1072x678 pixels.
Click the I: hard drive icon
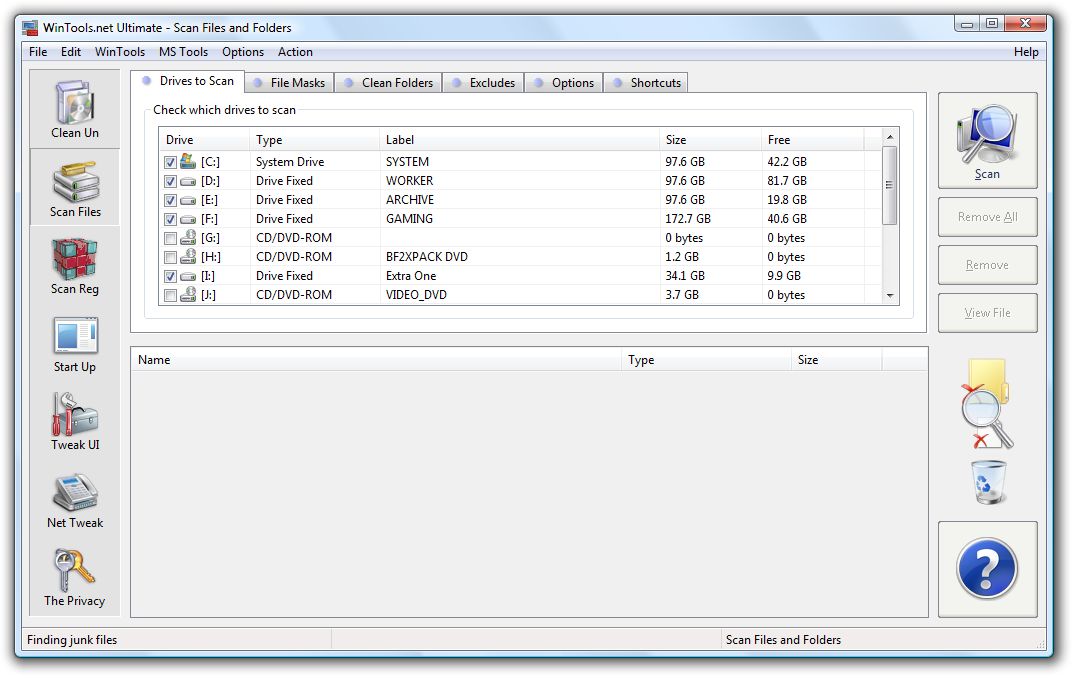(x=187, y=277)
